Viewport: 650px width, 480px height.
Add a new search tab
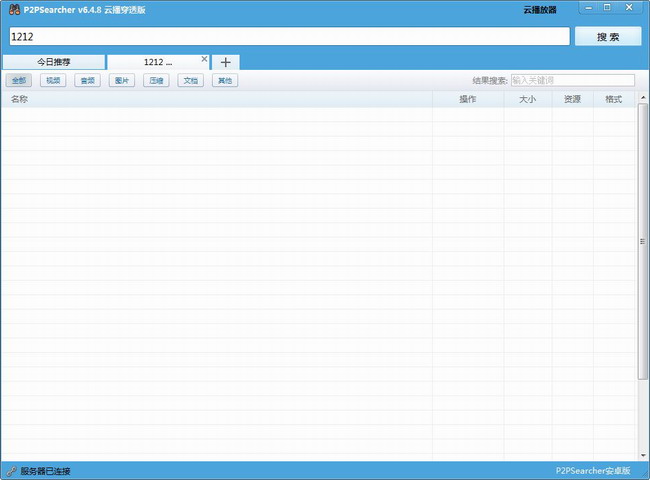click(x=226, y=62)
